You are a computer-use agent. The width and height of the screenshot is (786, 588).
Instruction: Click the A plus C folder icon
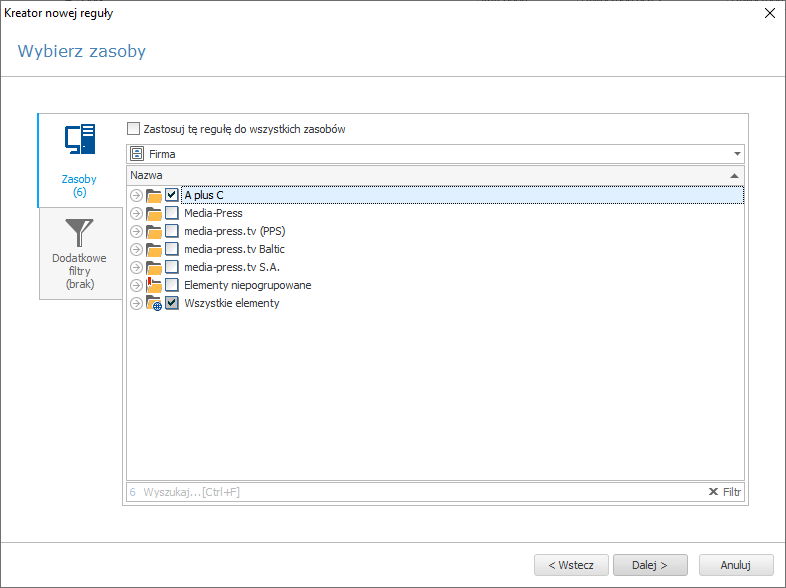154,195
